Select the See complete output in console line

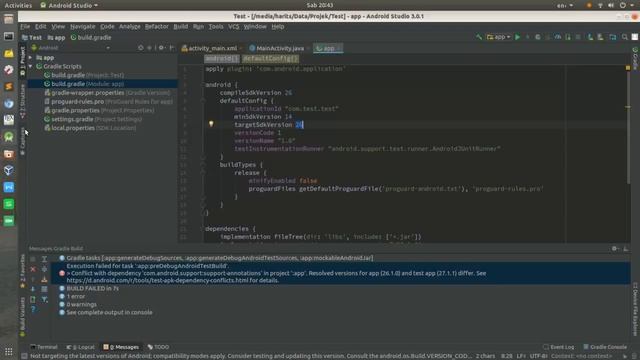(x=109, y=312)
